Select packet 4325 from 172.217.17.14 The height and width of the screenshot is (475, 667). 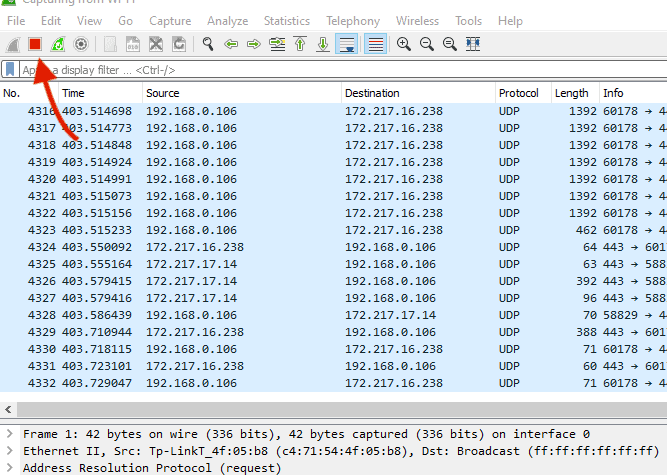(334, 264)
